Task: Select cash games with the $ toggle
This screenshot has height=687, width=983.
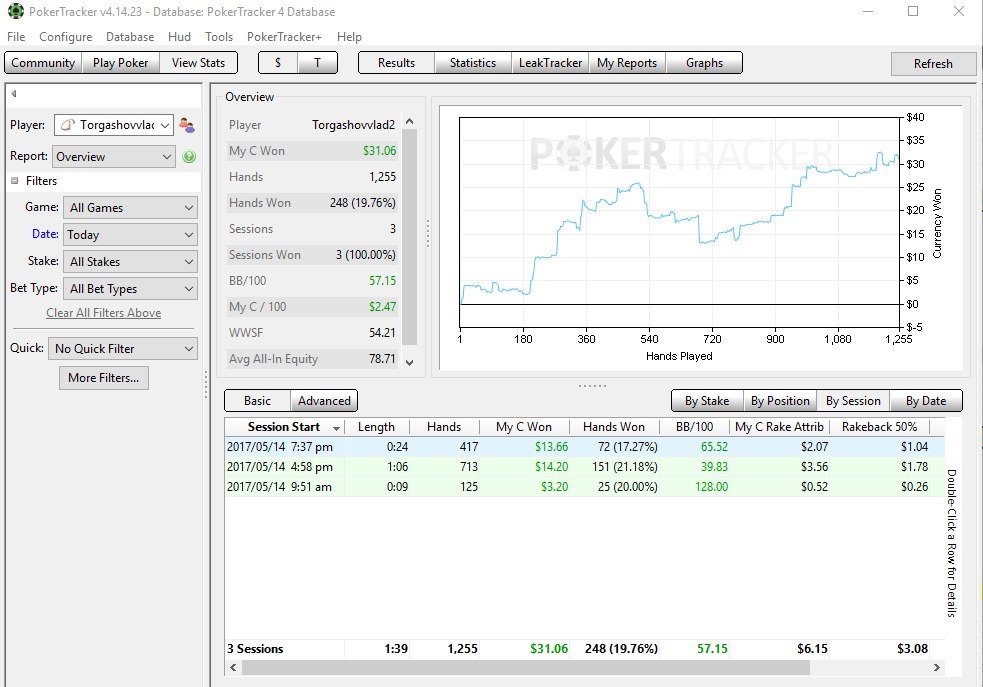Action: (x=278, y=63)
